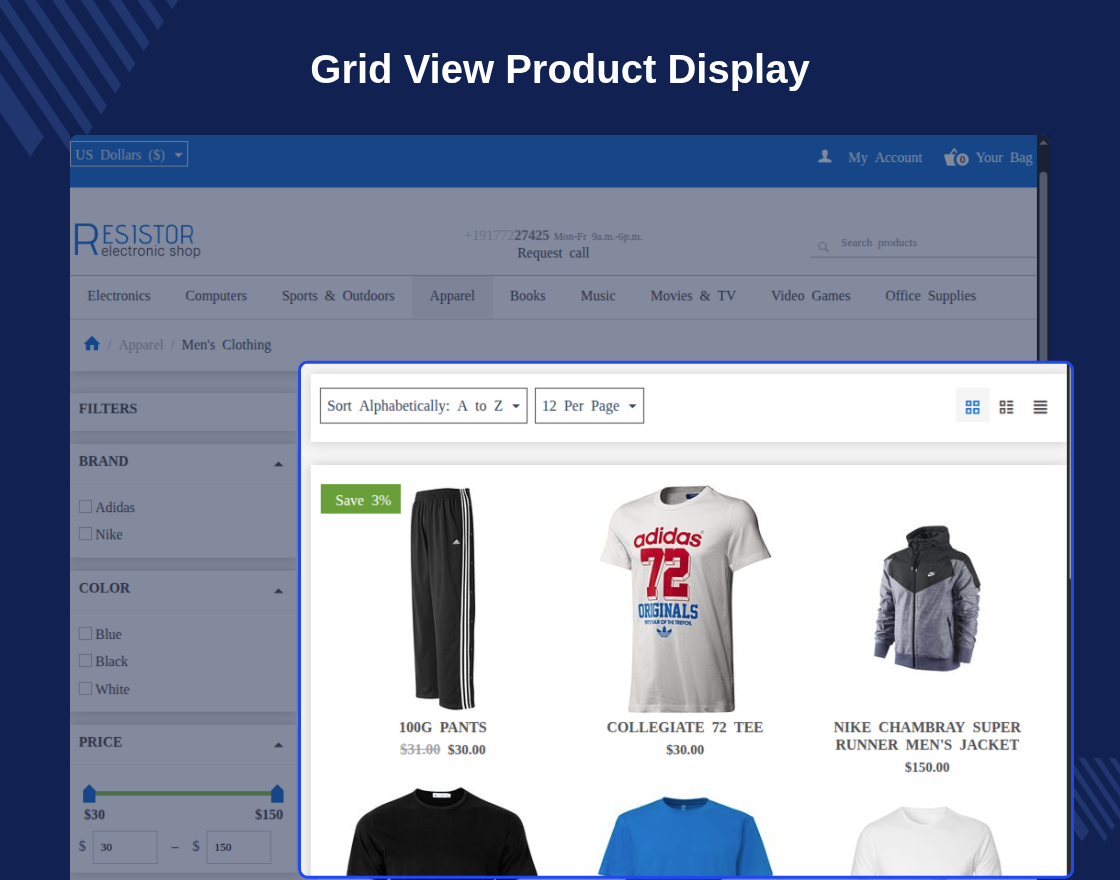Image resolution: width=1120 pixels, height=880 pixels.
Task: Check the Black color filter
Action: point(85,661)
